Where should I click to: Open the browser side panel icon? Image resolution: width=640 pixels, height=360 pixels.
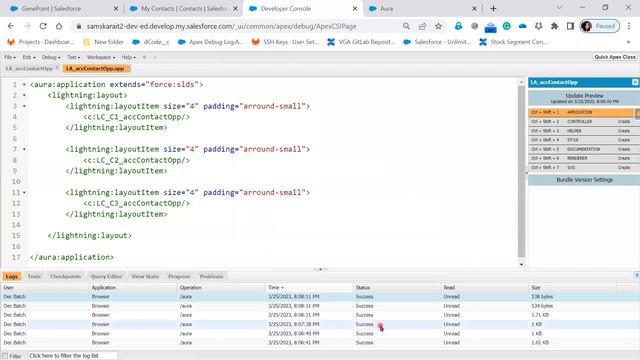click(570, 26)
